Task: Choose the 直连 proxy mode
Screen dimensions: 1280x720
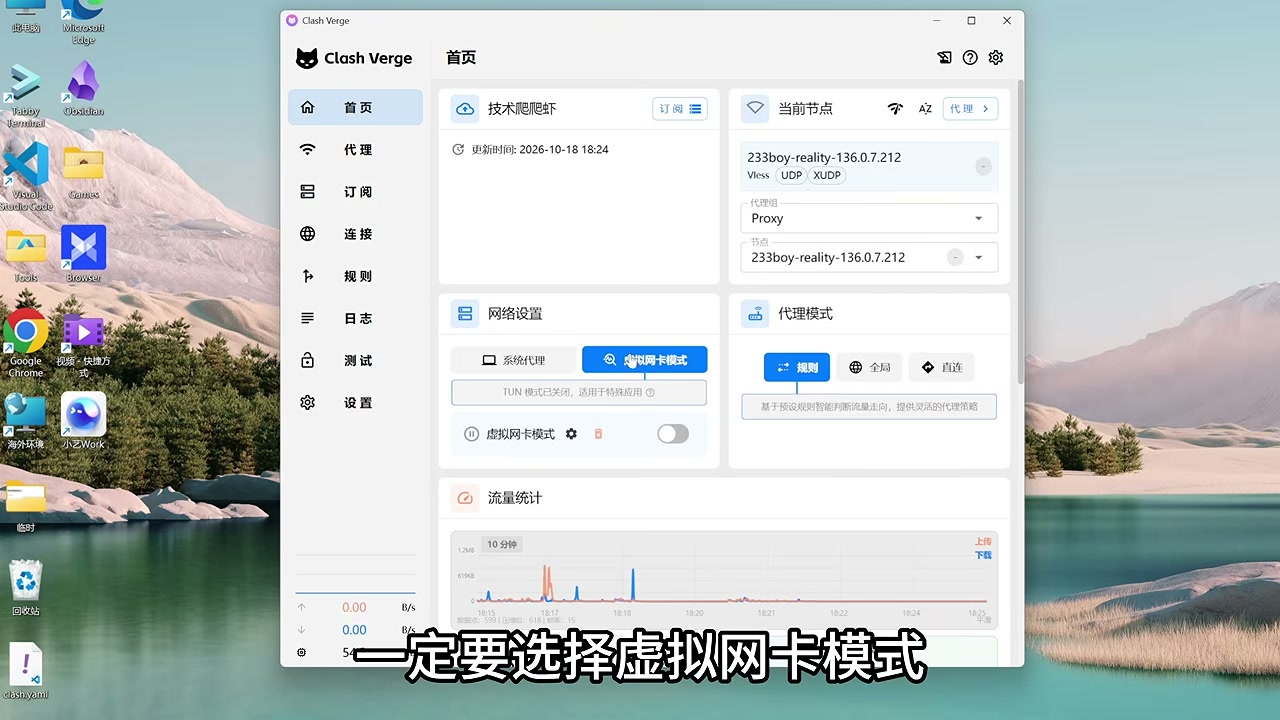Action: pyautogui.click(x=942, y=367)
